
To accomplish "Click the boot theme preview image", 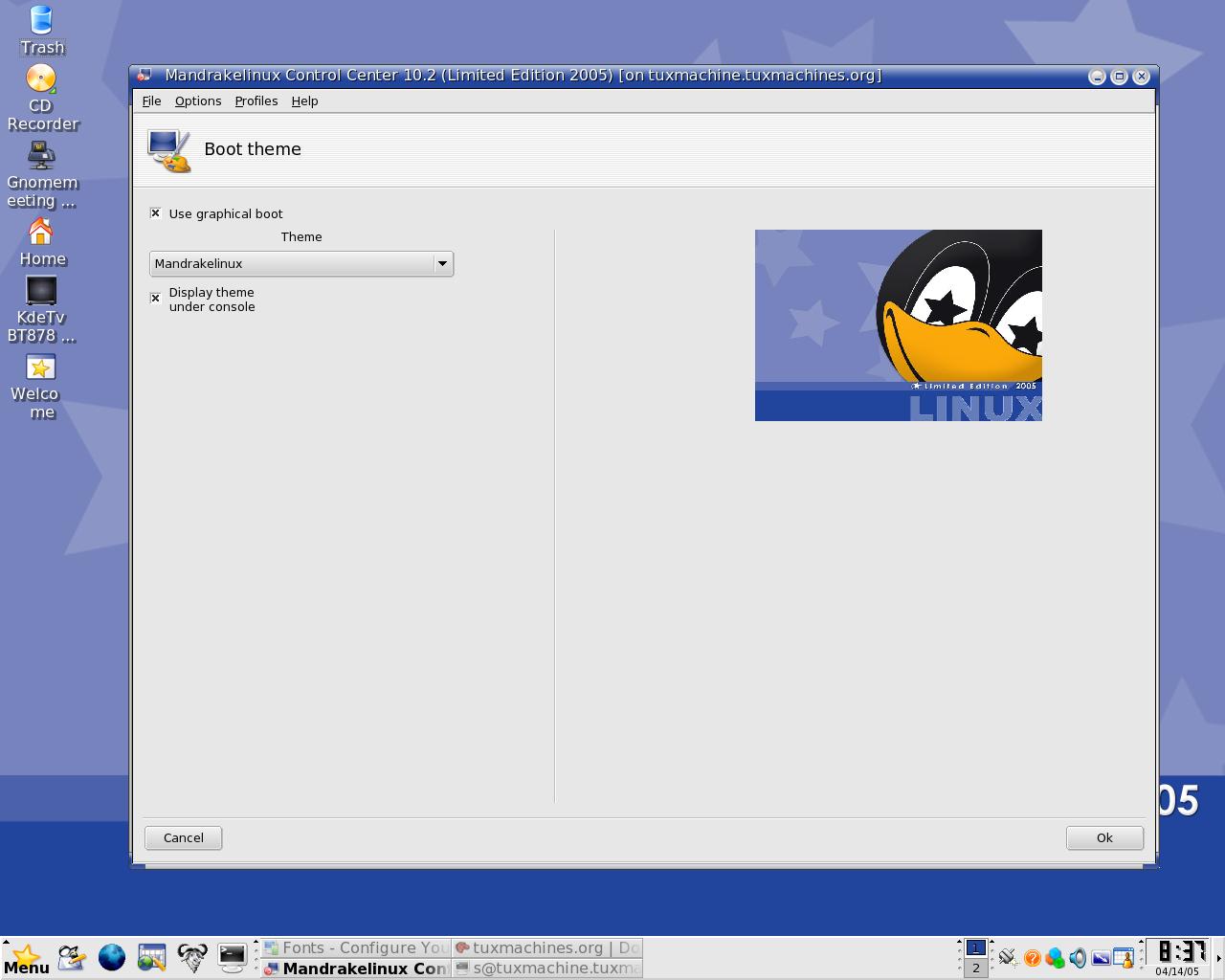I will coord(899,325).
